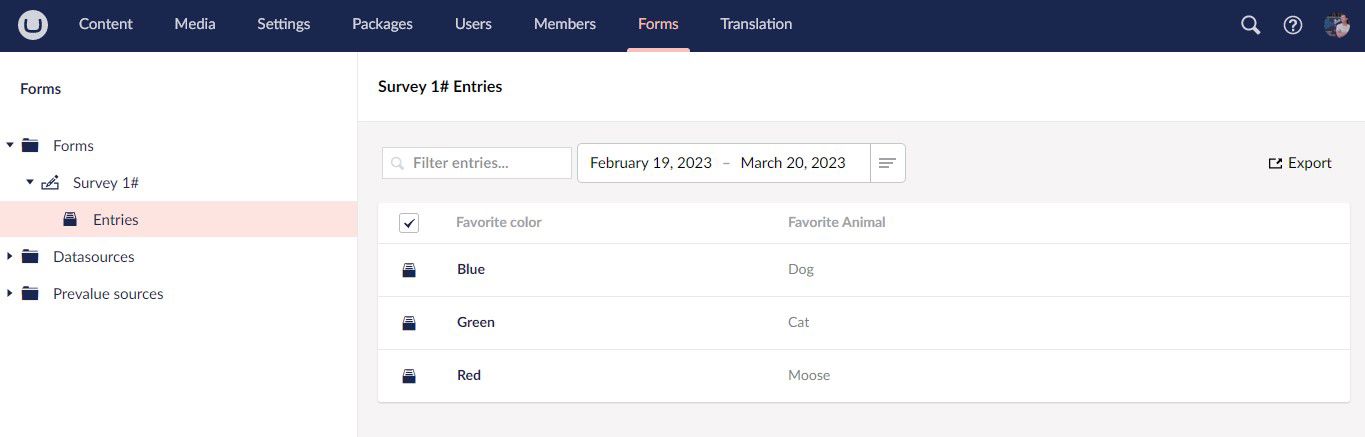Collapse the Forms tree folder arrow
The height and width of the screenshot is (437, 1365).
[10, 146]
